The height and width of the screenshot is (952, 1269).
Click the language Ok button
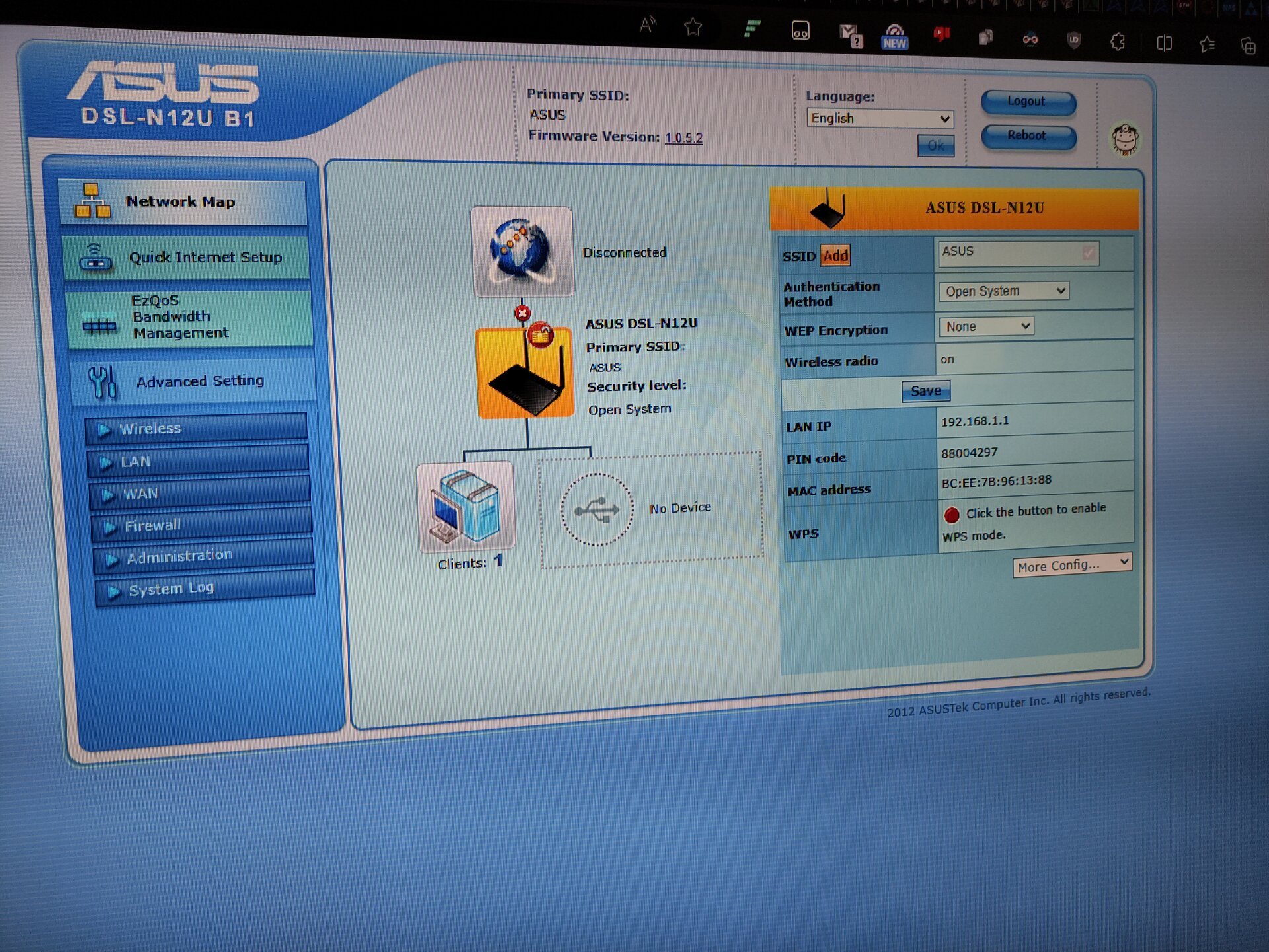point(935,145)
